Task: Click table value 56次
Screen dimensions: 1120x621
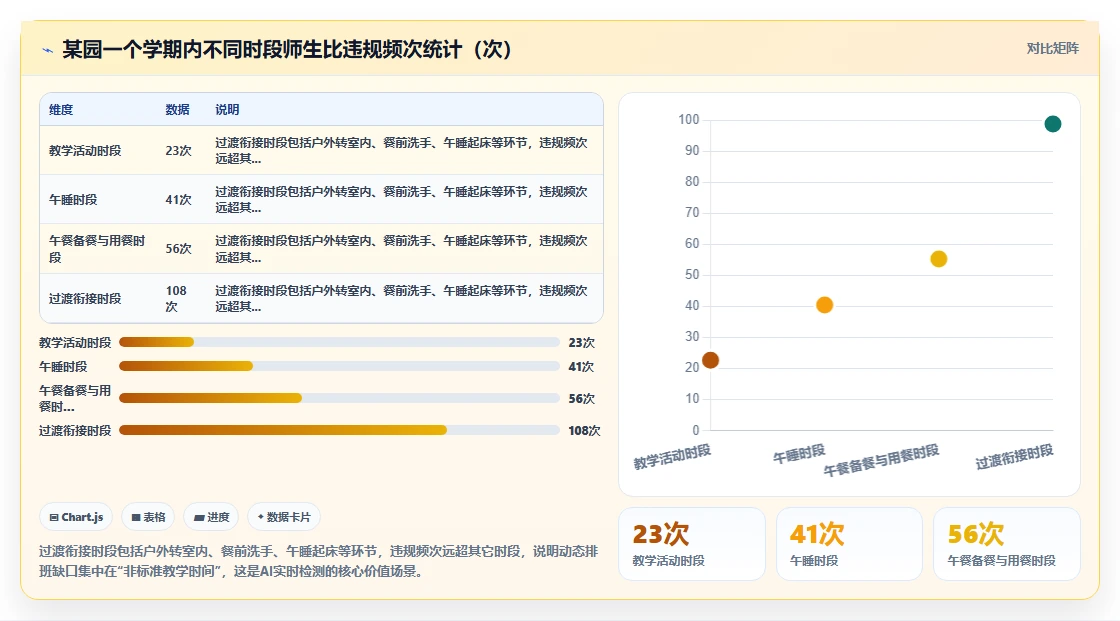Action: tap(179, 249)
